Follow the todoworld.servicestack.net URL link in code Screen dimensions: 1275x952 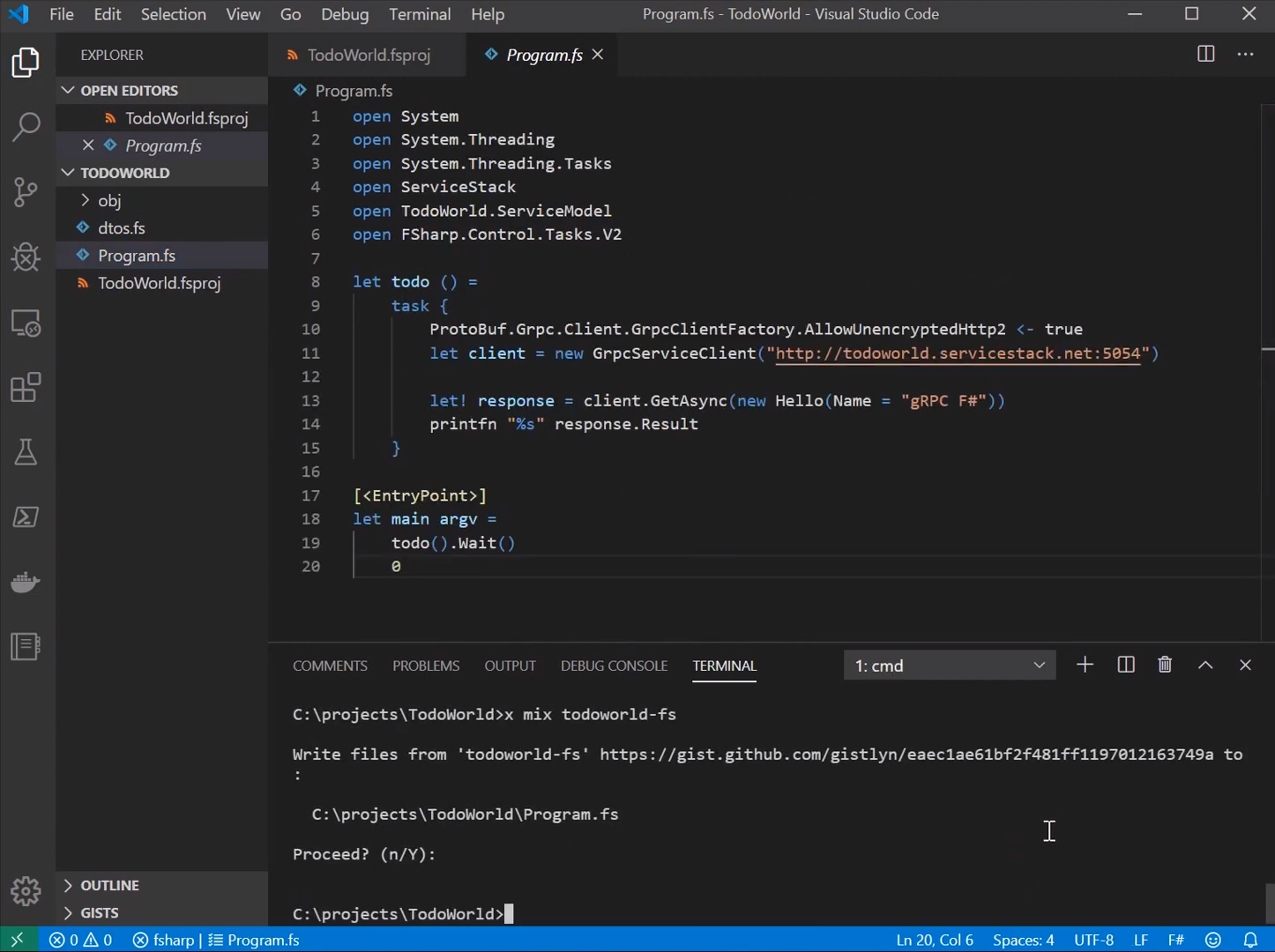point(958,353)
